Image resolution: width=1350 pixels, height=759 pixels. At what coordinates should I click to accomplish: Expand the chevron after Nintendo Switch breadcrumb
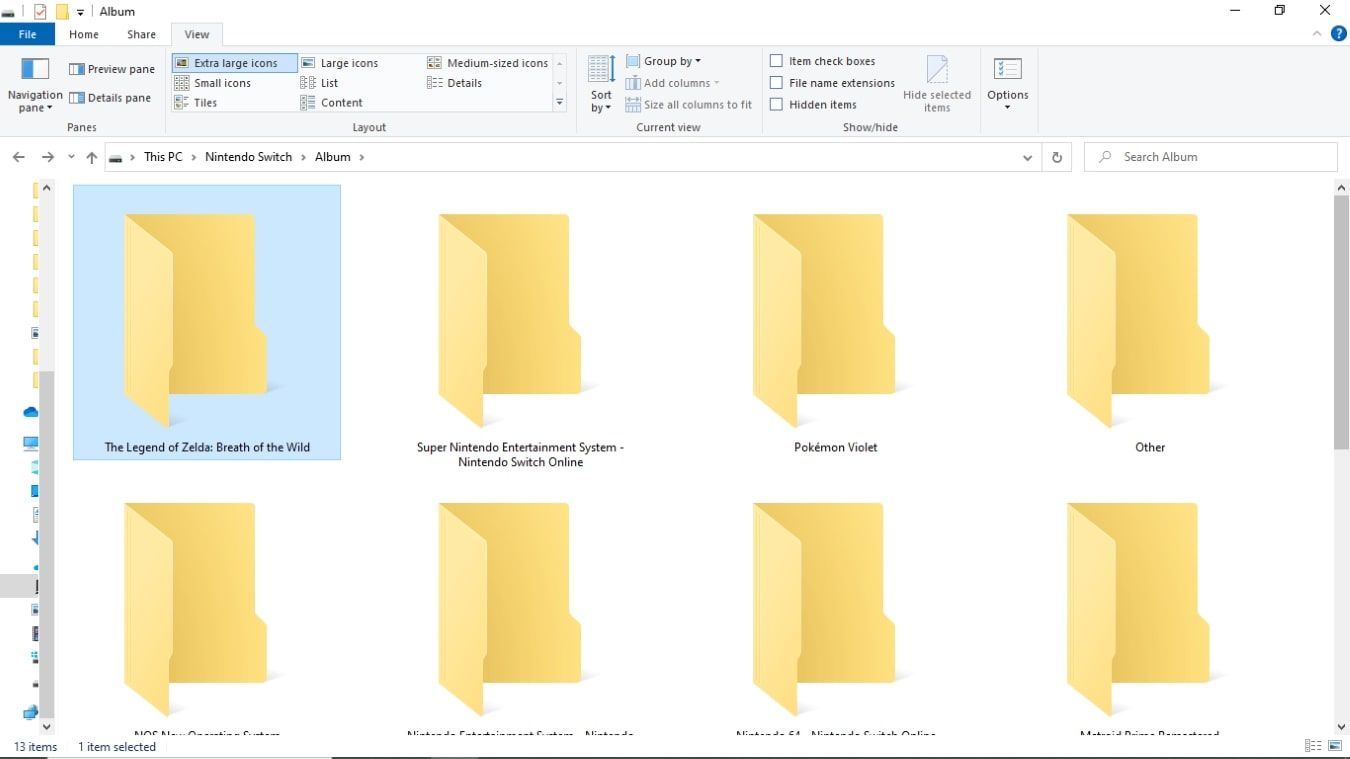[x=304, y=157]
